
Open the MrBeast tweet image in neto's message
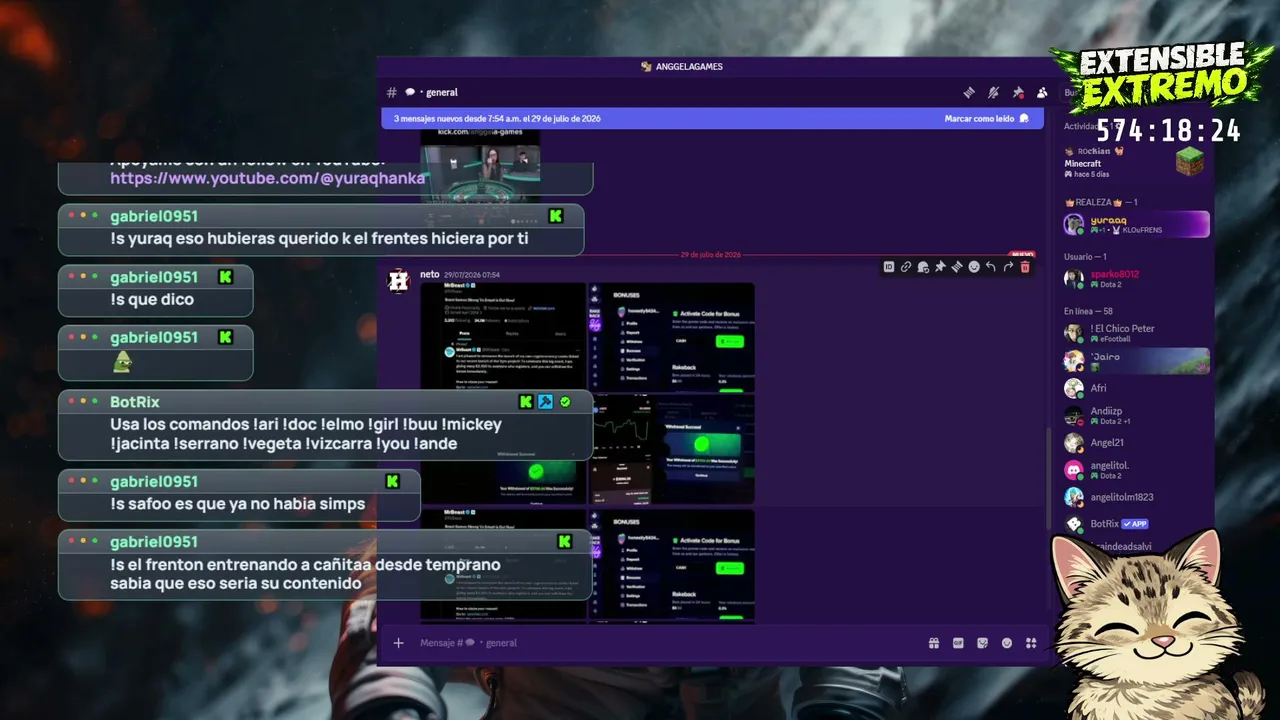tap(503, 337)
